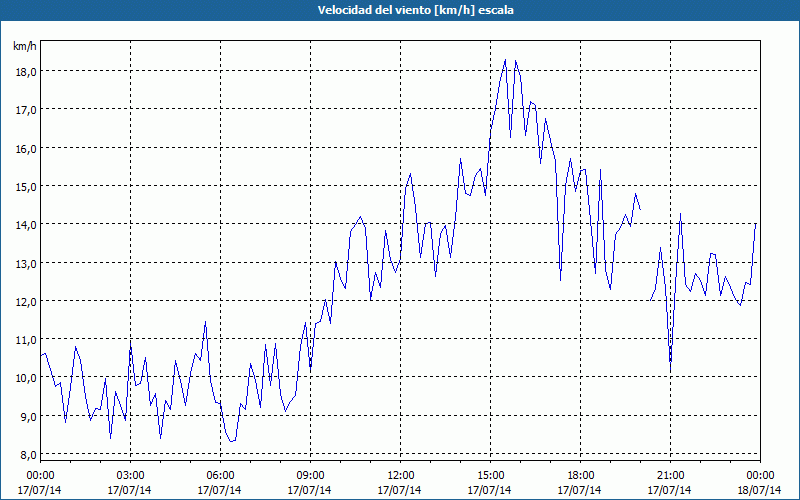This screenshot has width=800, height=500.
Task: Select the 'km/h' unit label on the axis
Action: [25, 46]
